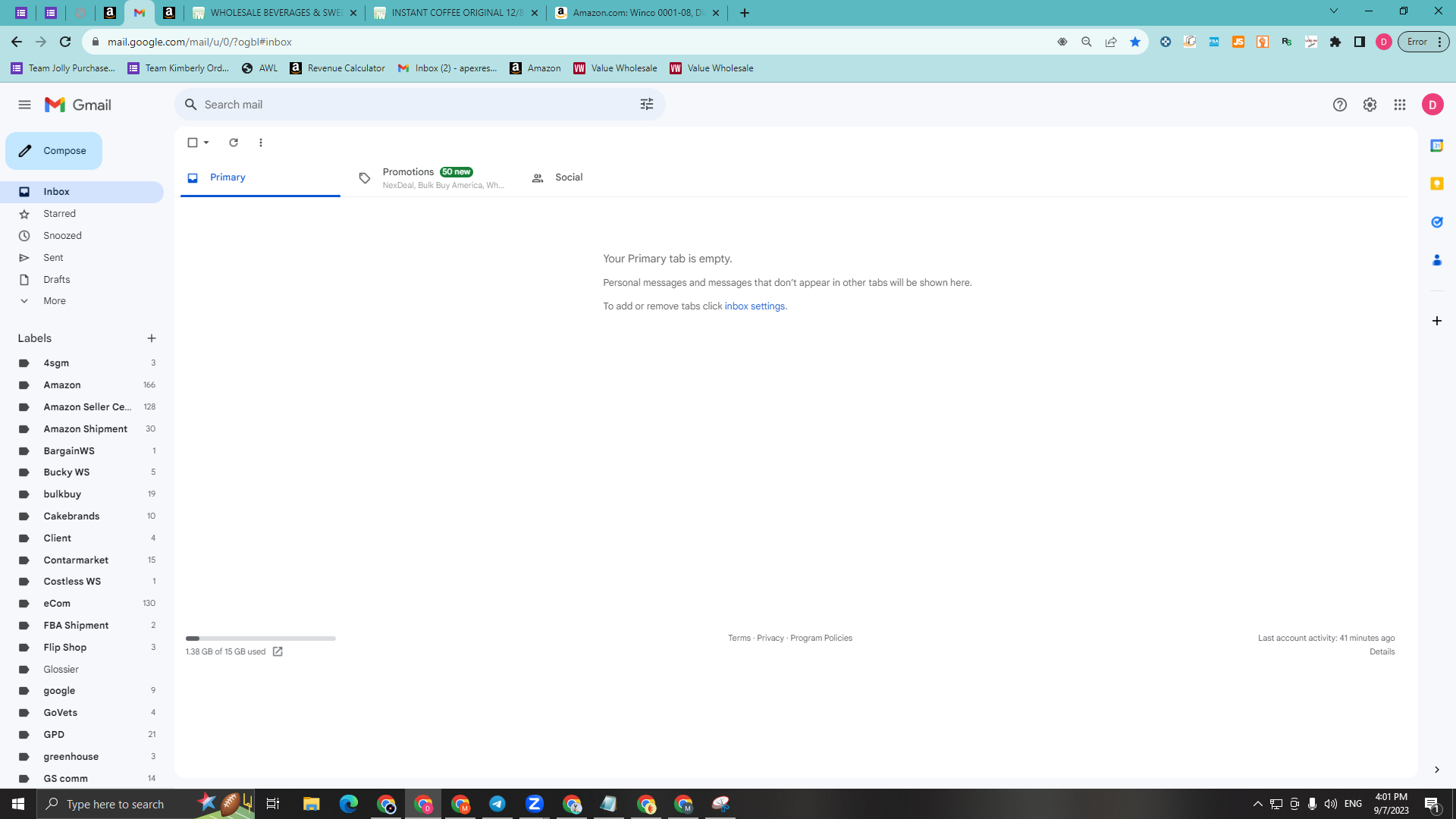Compose a new email

54,151
